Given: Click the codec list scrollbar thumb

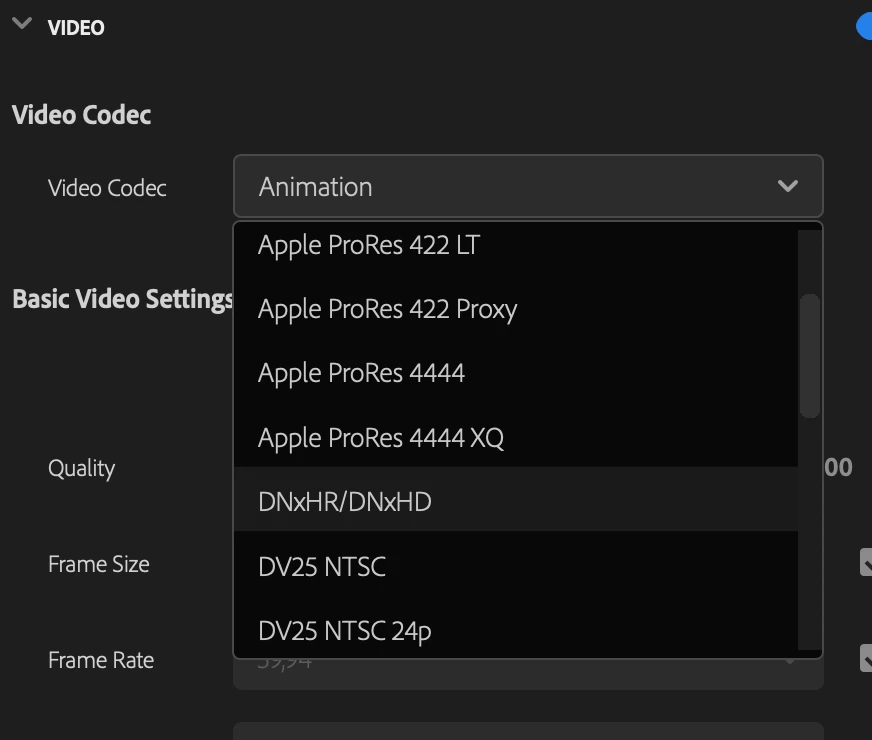Looking at the screenshot, I should point(809,356).
